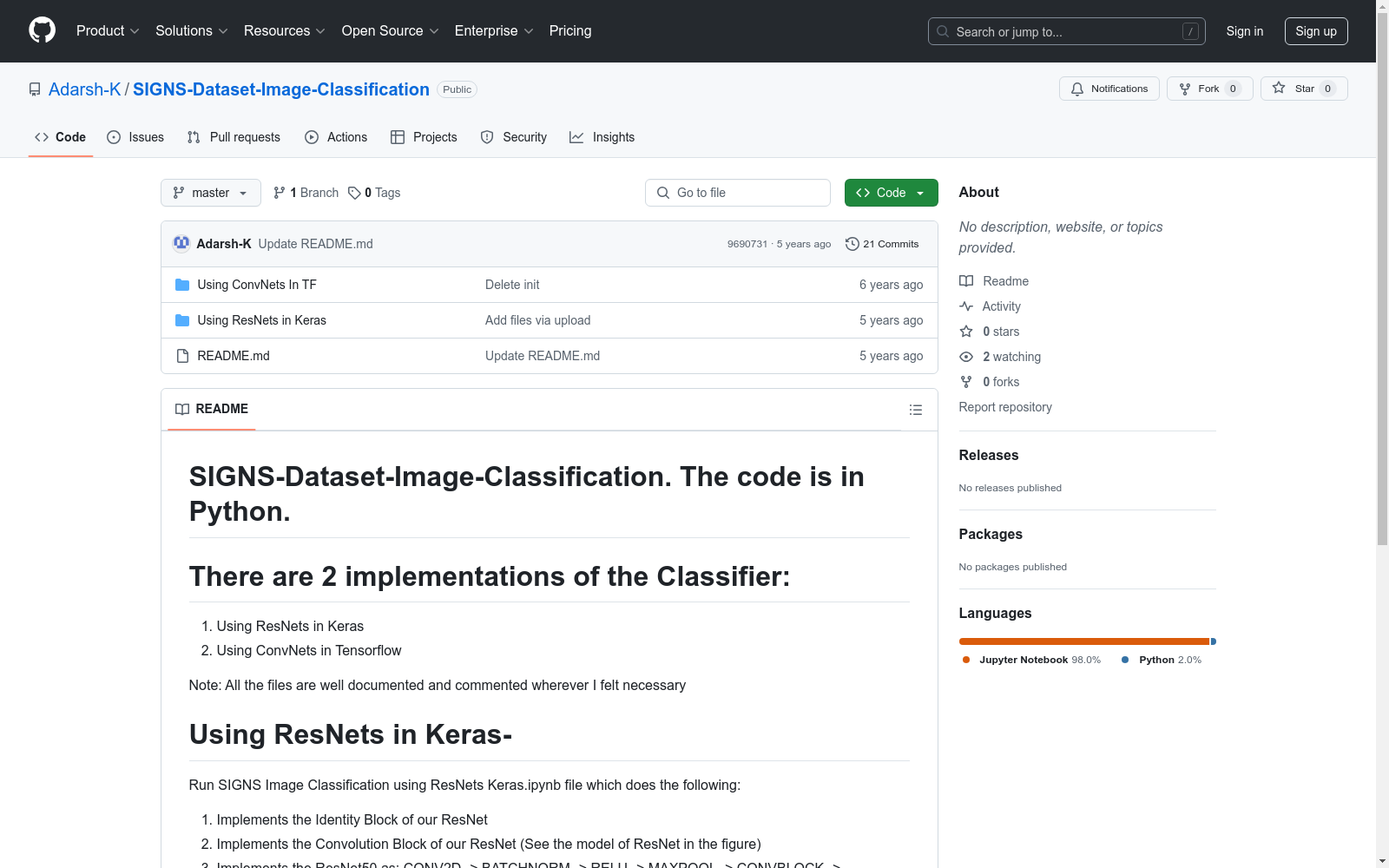The height and width of the screenshot is (868, 1389).
Task: Open the GitHub homepage logo
Action: tap(42, 30)
